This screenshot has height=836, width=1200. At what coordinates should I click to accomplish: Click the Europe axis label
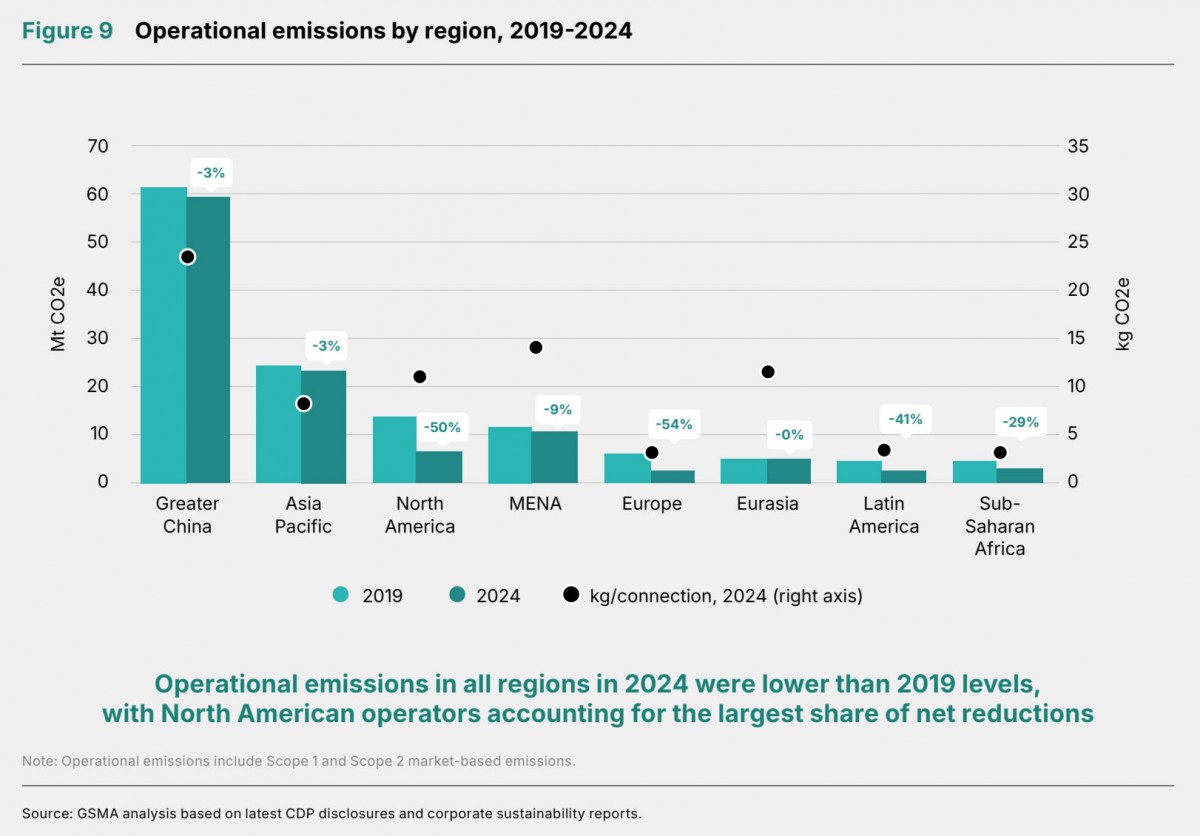652,503
